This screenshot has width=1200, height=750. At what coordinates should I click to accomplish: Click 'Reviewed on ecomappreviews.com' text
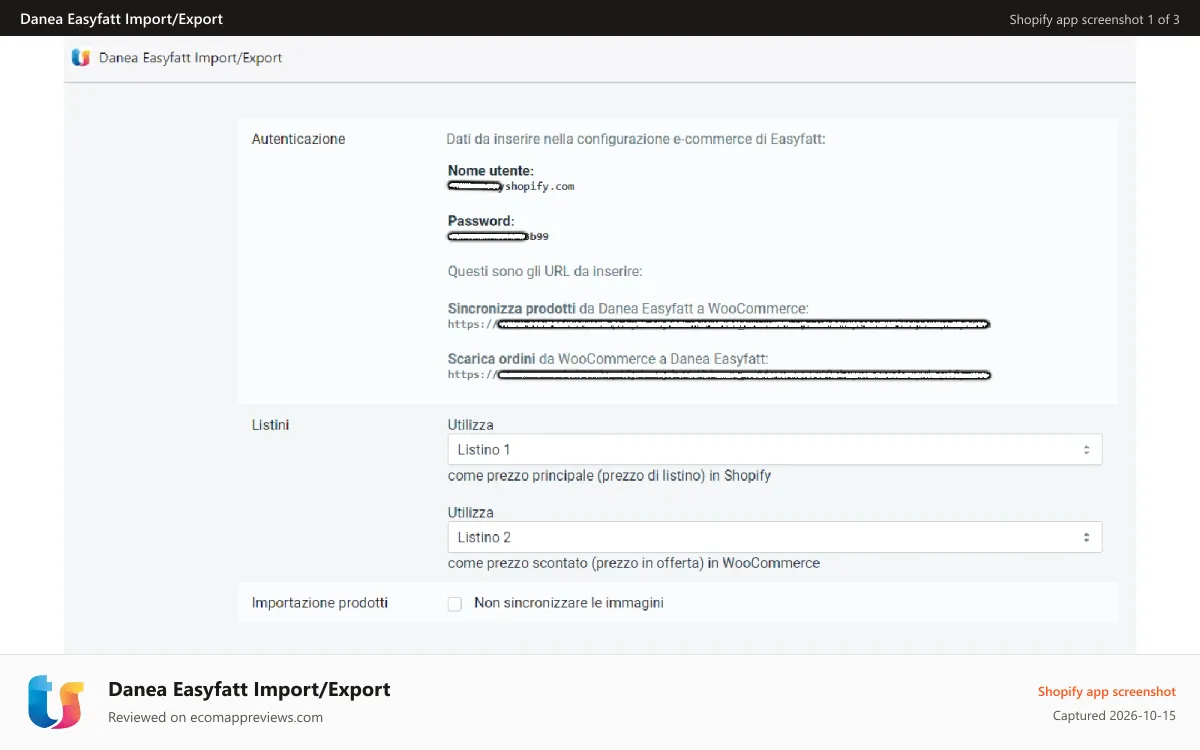click(215, 717)
